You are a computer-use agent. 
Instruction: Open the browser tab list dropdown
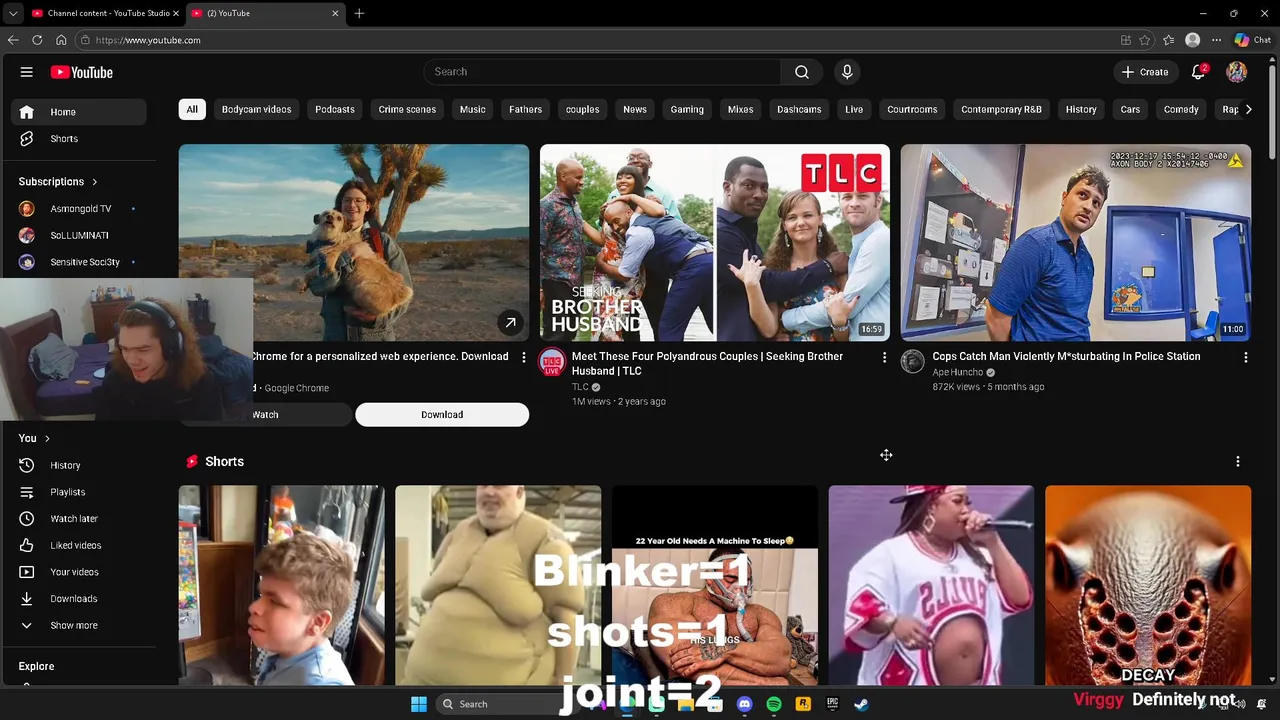tap(12, 13)
